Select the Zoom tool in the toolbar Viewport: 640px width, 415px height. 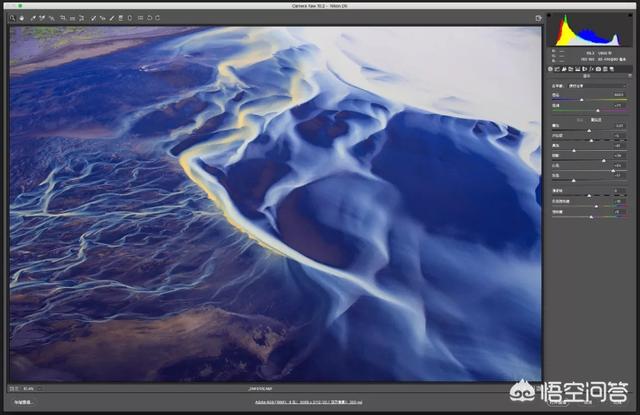coord(11,18)
